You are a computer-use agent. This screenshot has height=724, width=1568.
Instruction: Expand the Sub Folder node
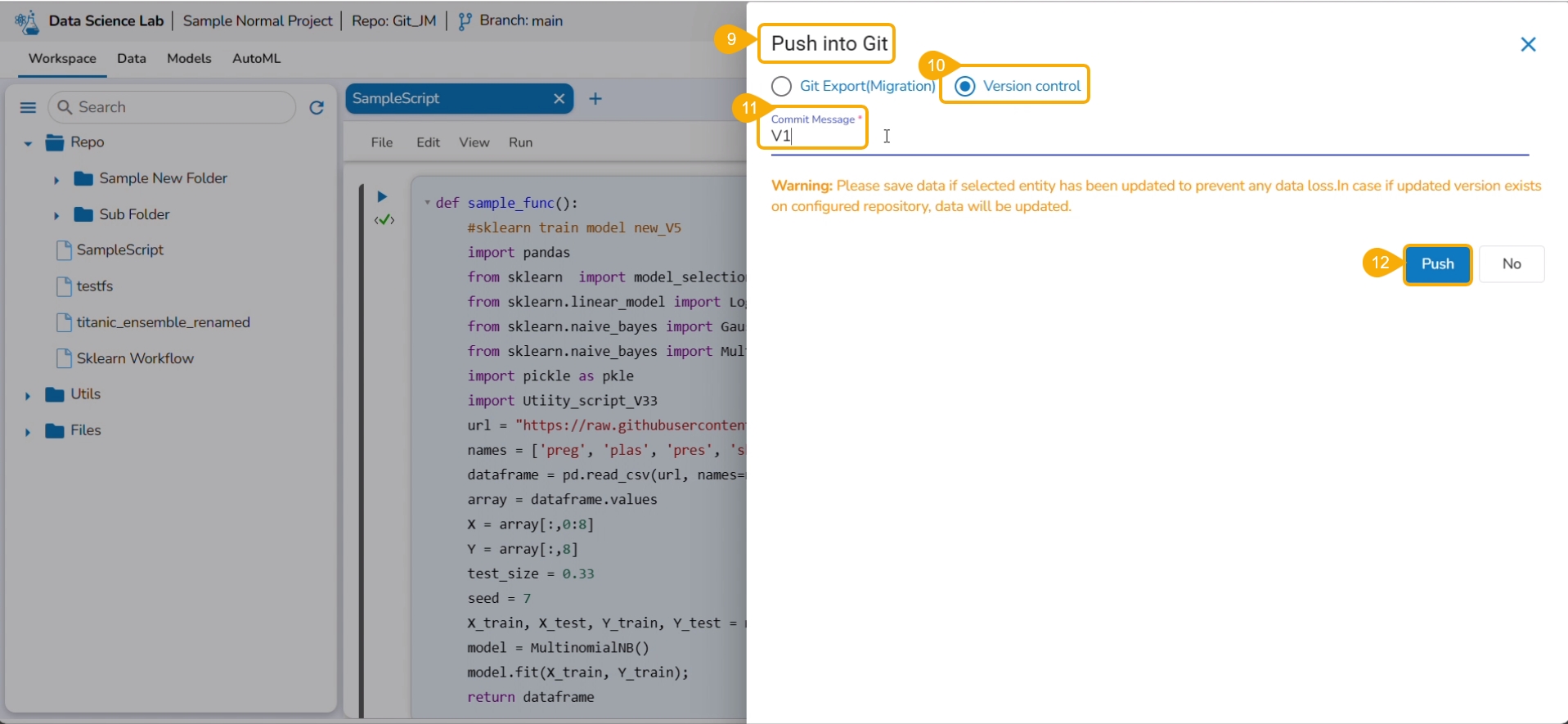tap(56, 215)
